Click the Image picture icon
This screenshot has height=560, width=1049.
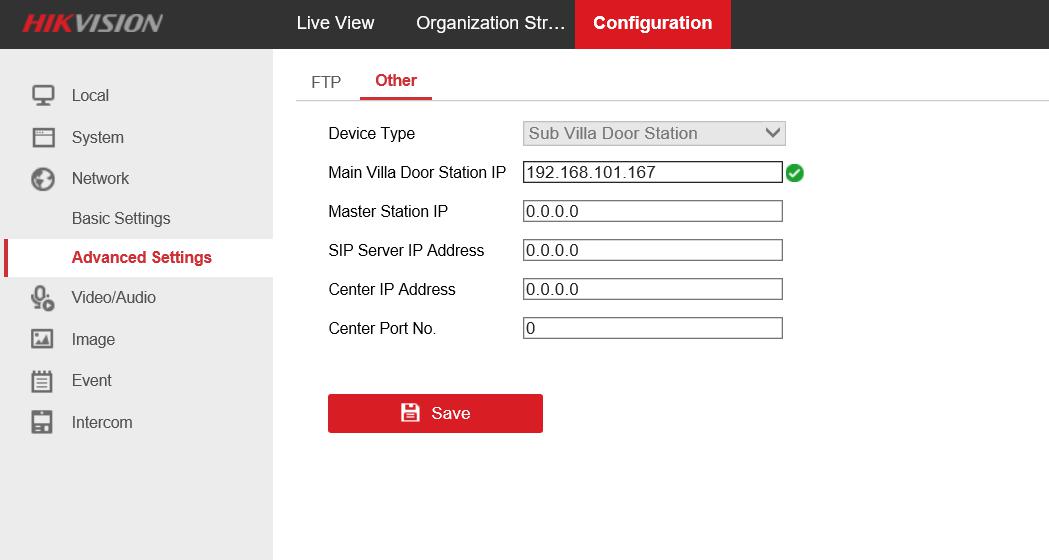click(x=42, y=339)
